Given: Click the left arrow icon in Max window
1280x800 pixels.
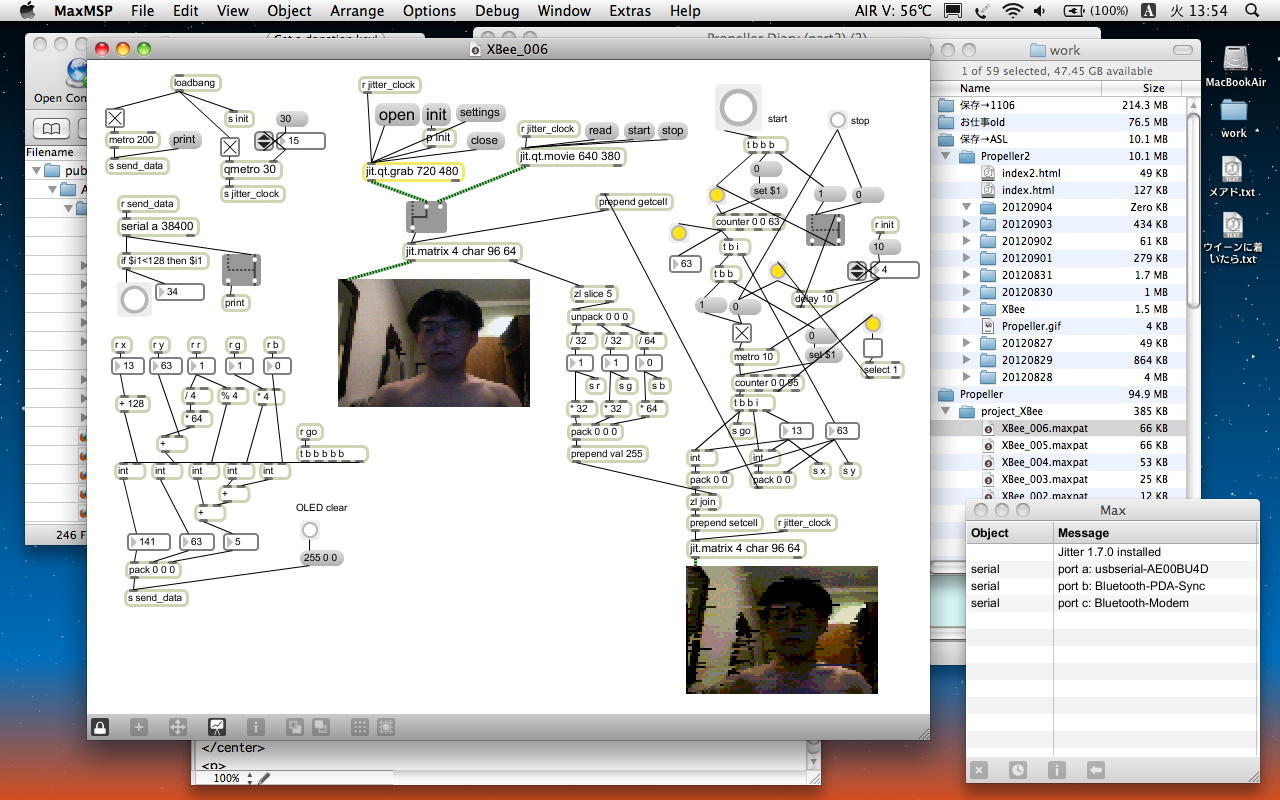Looking at the screenshot, I should tap(1095, 770).
